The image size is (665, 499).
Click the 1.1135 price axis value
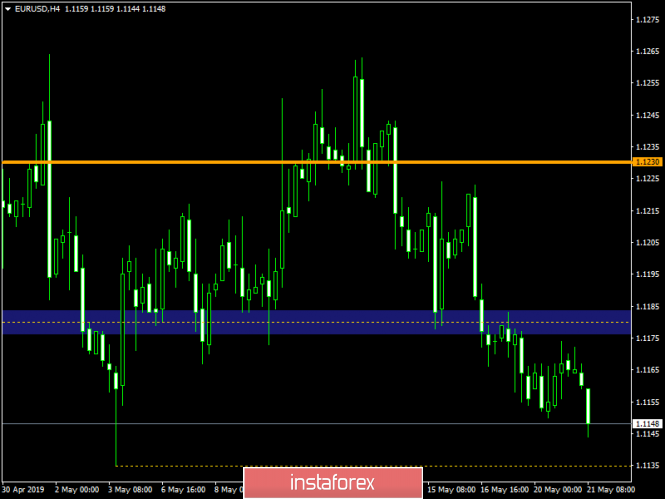(x=648, y=466)
